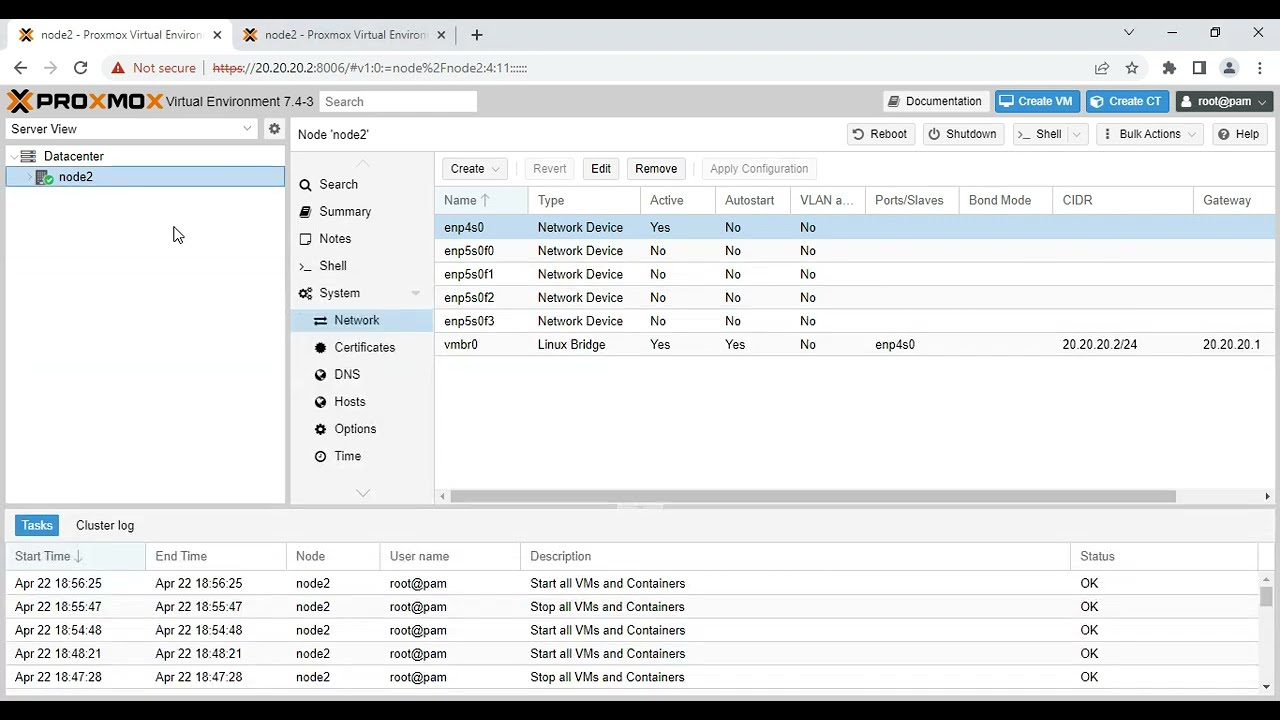Click Edit for selected network device
Viewport: 1280px width, 720px height.
pos(601,169)
